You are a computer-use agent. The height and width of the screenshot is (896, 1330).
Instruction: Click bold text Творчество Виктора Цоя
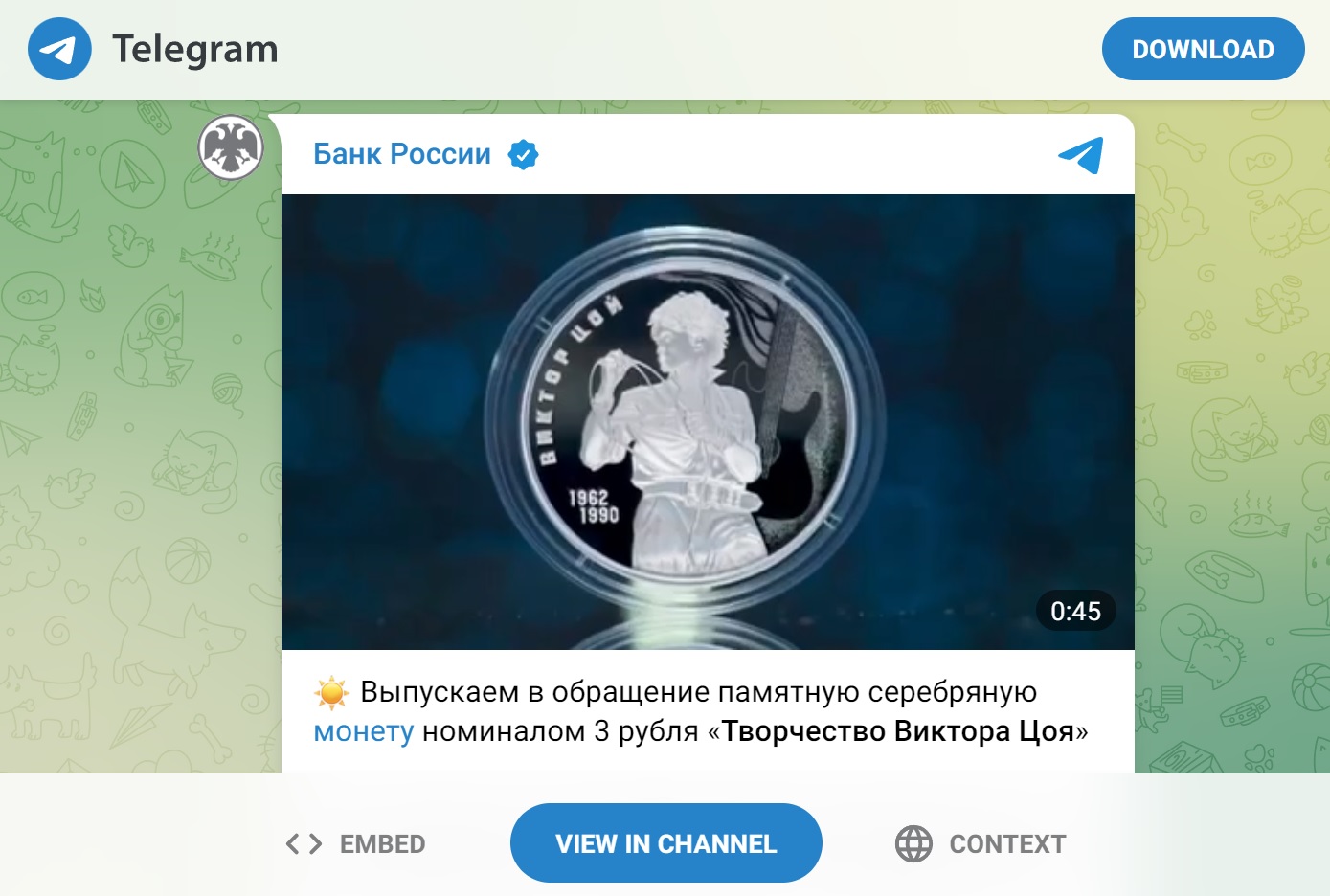click(897, 731)
